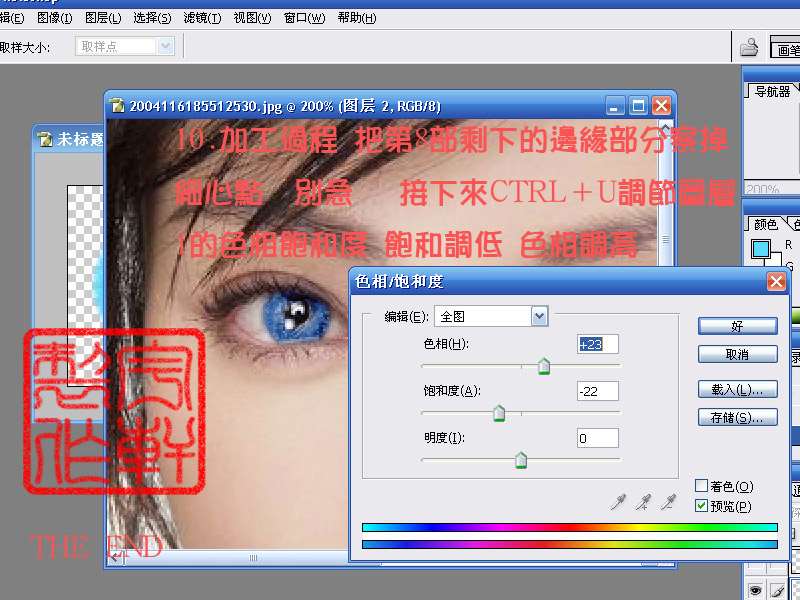Click the file browser icon in options bar
800x600 pixels.
click(x=748, y=47)
